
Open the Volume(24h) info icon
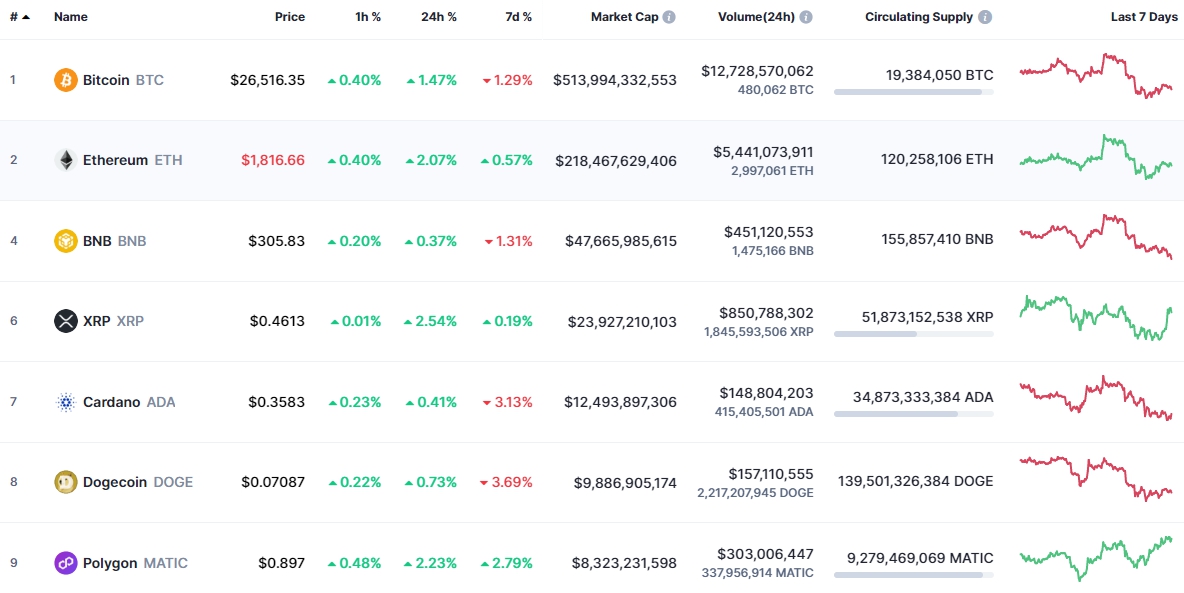[806, 17]
